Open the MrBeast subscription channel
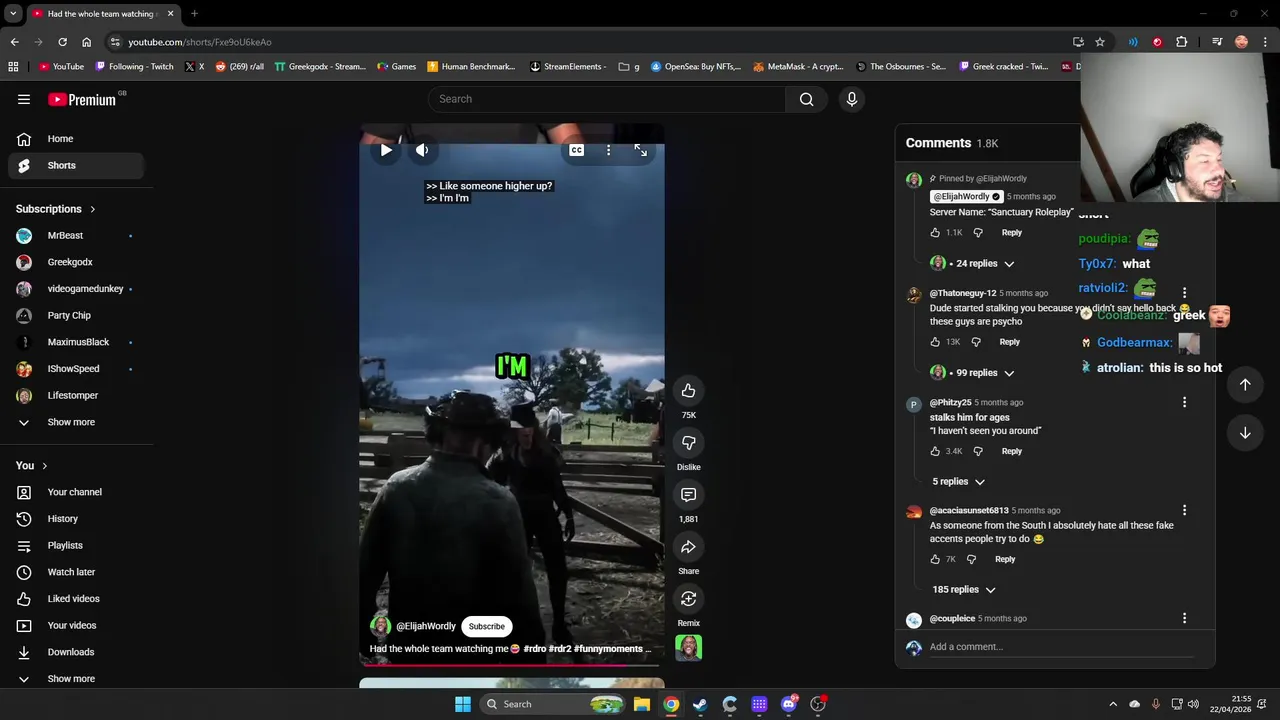 click(76, 235)
